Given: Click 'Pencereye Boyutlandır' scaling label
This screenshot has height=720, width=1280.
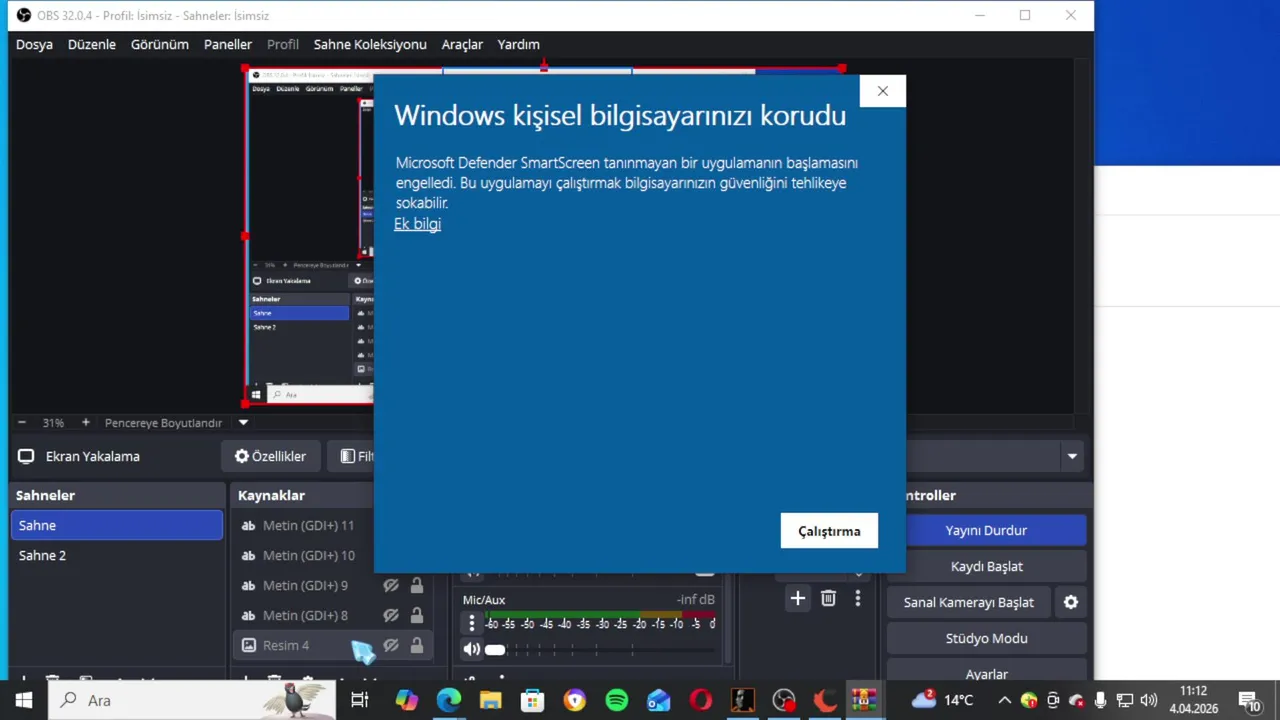Looking at the screenshot, I should point(163,423).
